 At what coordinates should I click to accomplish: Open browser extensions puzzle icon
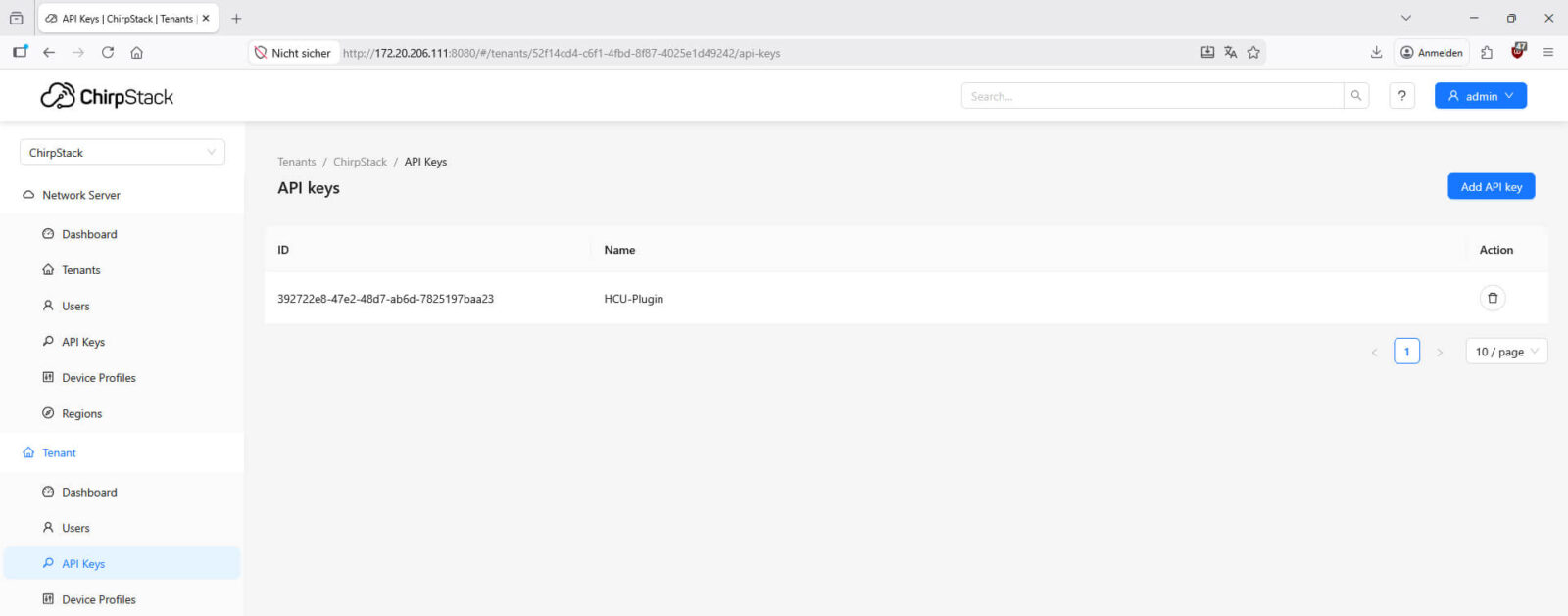click(1487, 53)
